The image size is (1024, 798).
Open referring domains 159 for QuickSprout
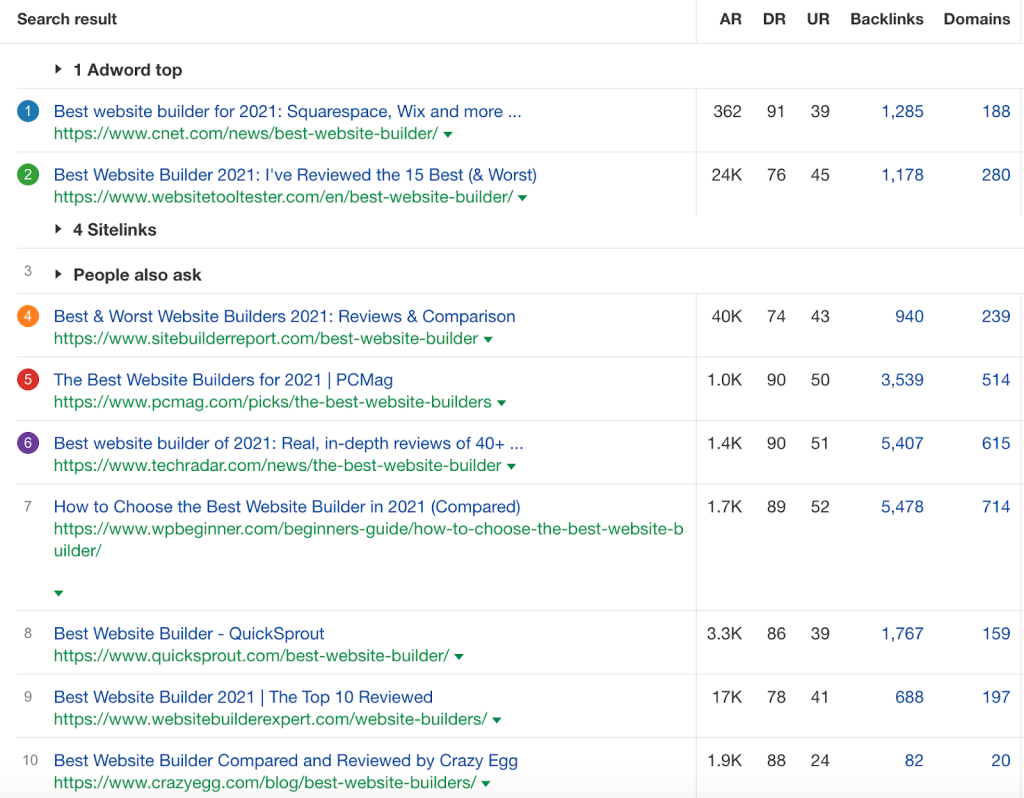(996, 633)
